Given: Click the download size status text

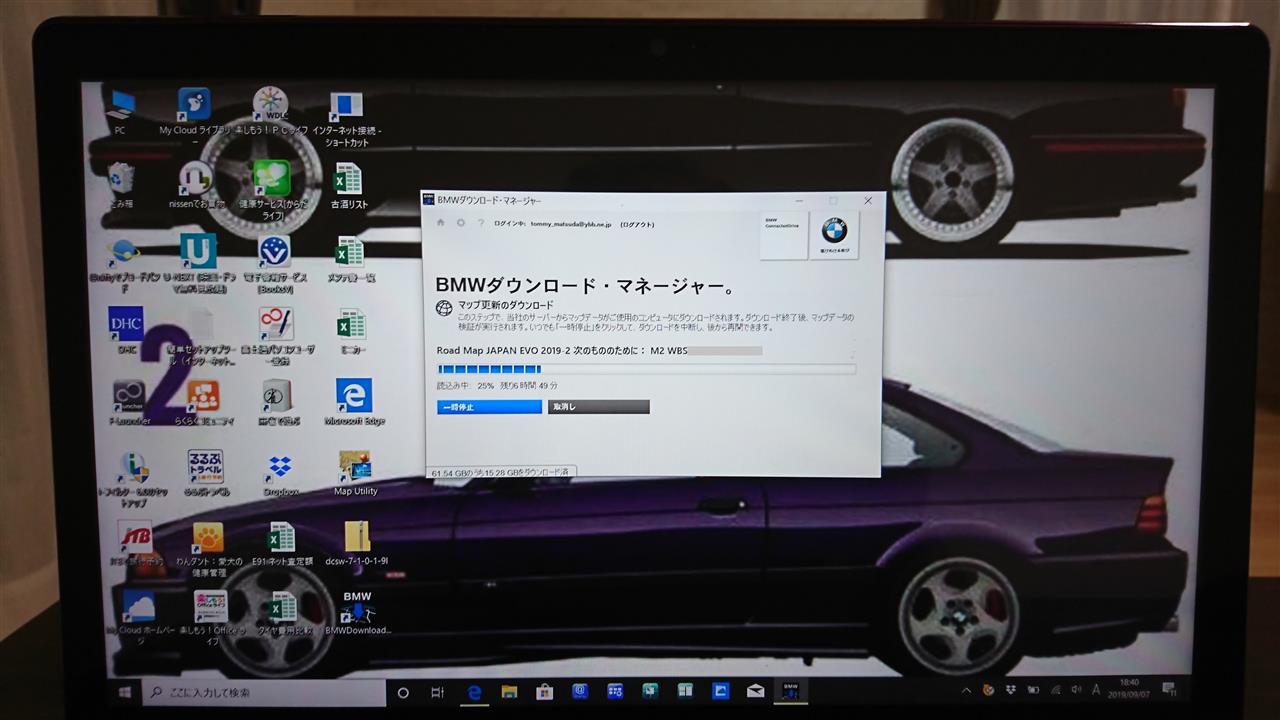Looking at the screenshot, I should pos(501,471).
